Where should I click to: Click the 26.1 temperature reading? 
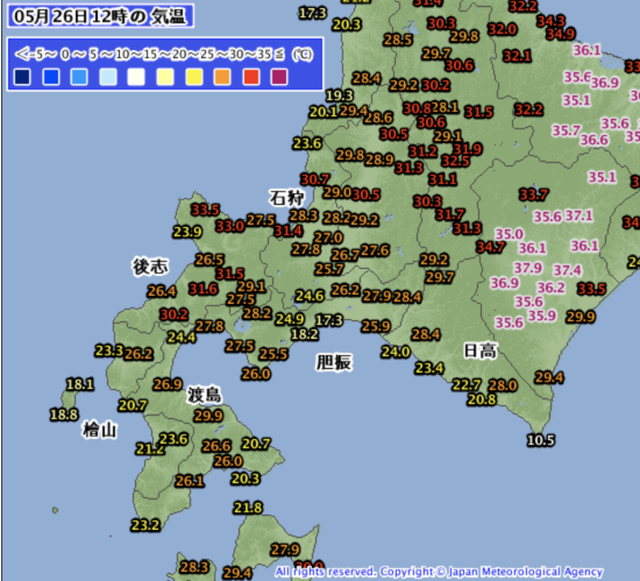(189, 481)
